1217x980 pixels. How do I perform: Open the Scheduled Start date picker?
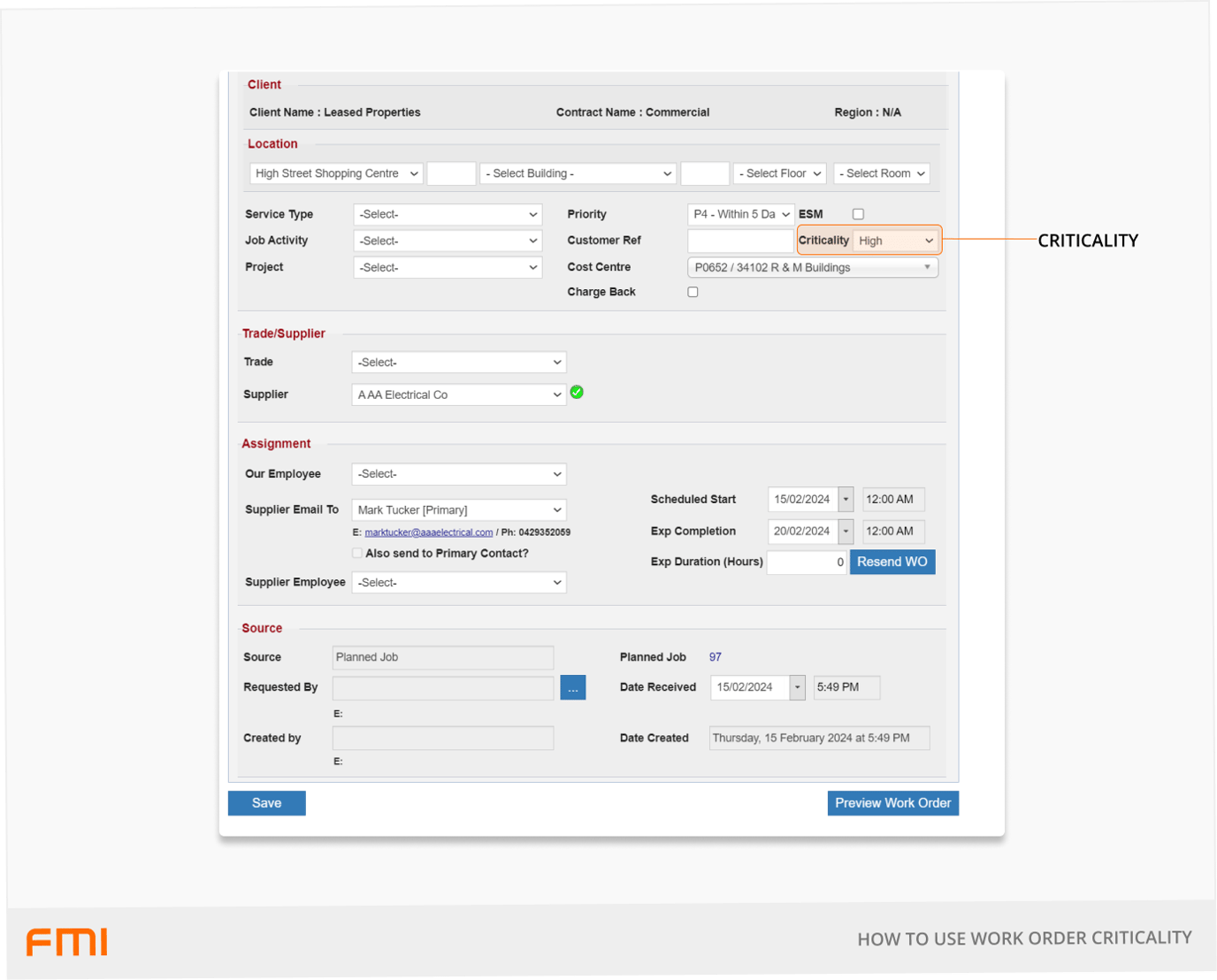[x=845, y=499]
